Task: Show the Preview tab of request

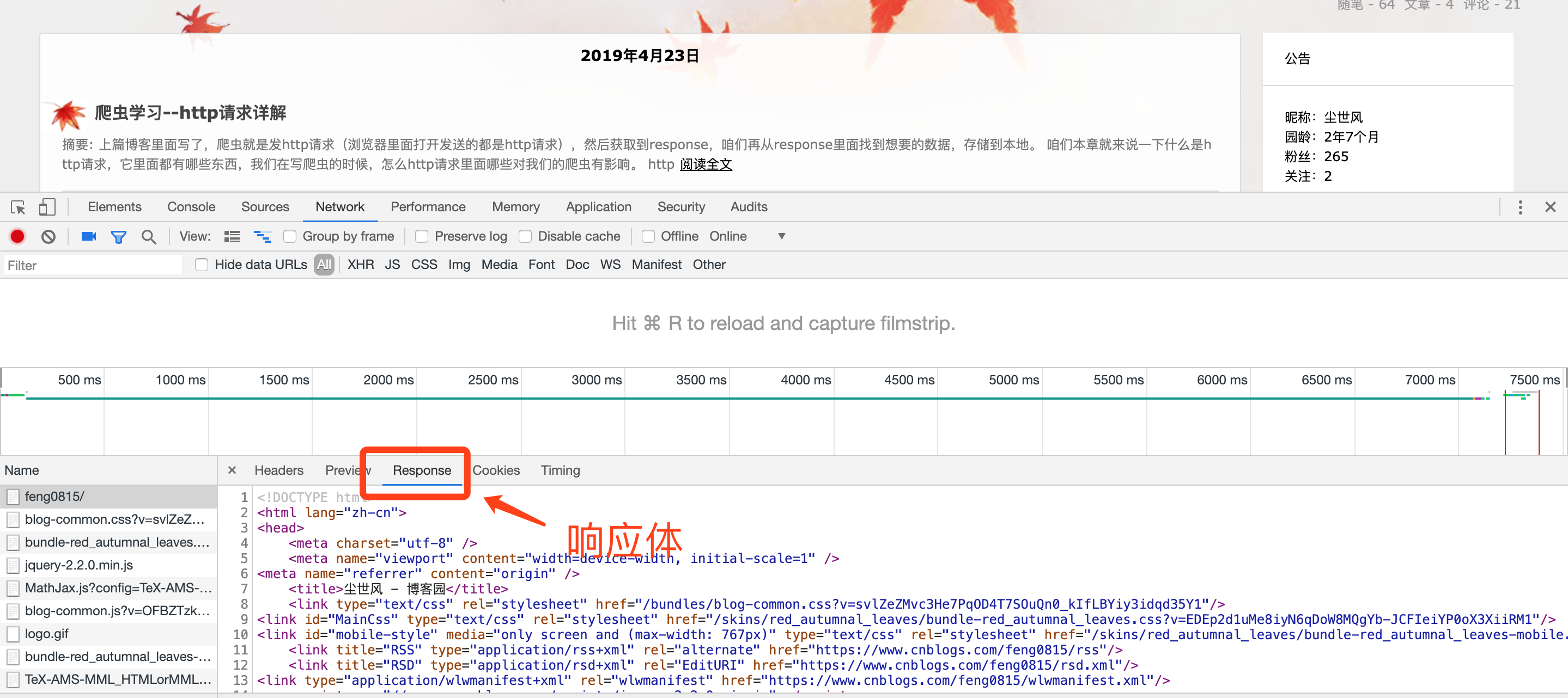Action: 348,470
